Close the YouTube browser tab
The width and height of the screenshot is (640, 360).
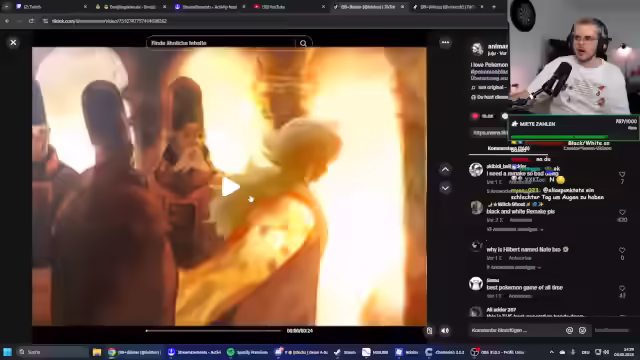pos(323,7)
